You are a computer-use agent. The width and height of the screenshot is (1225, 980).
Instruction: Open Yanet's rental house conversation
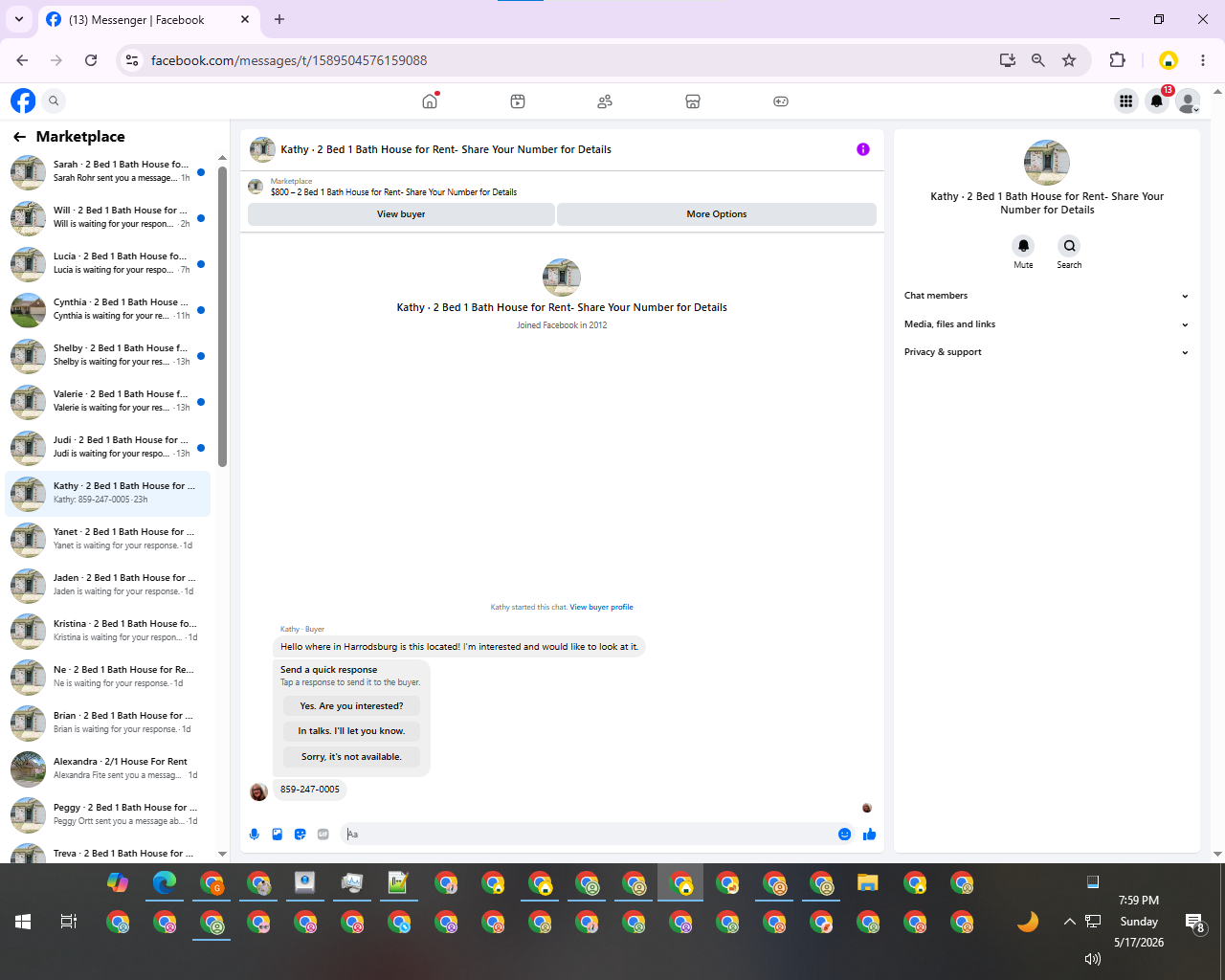108,539
